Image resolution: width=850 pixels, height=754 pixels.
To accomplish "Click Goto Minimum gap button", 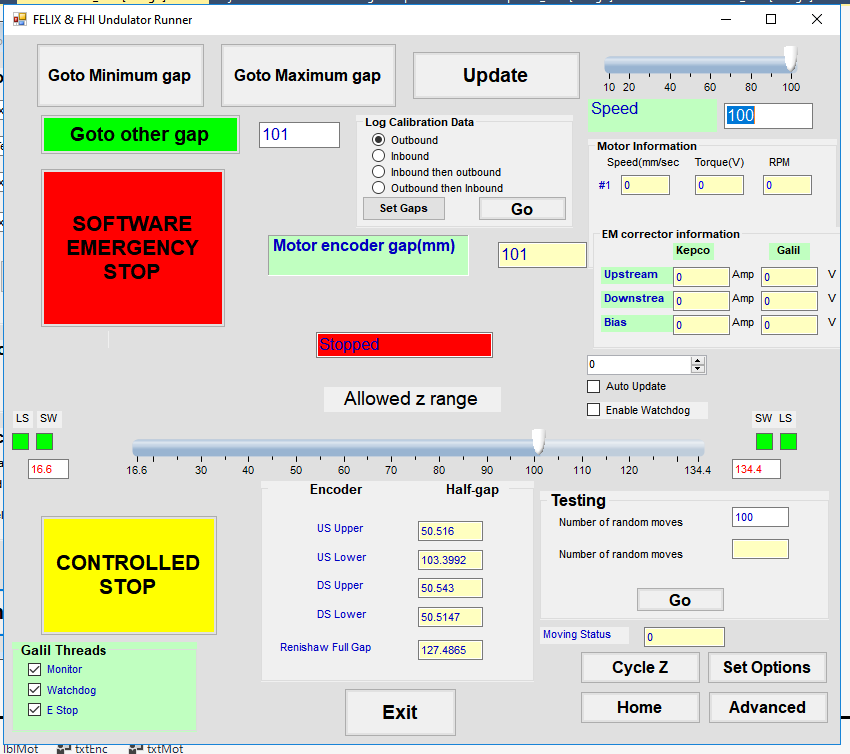I will pos(120,76).
